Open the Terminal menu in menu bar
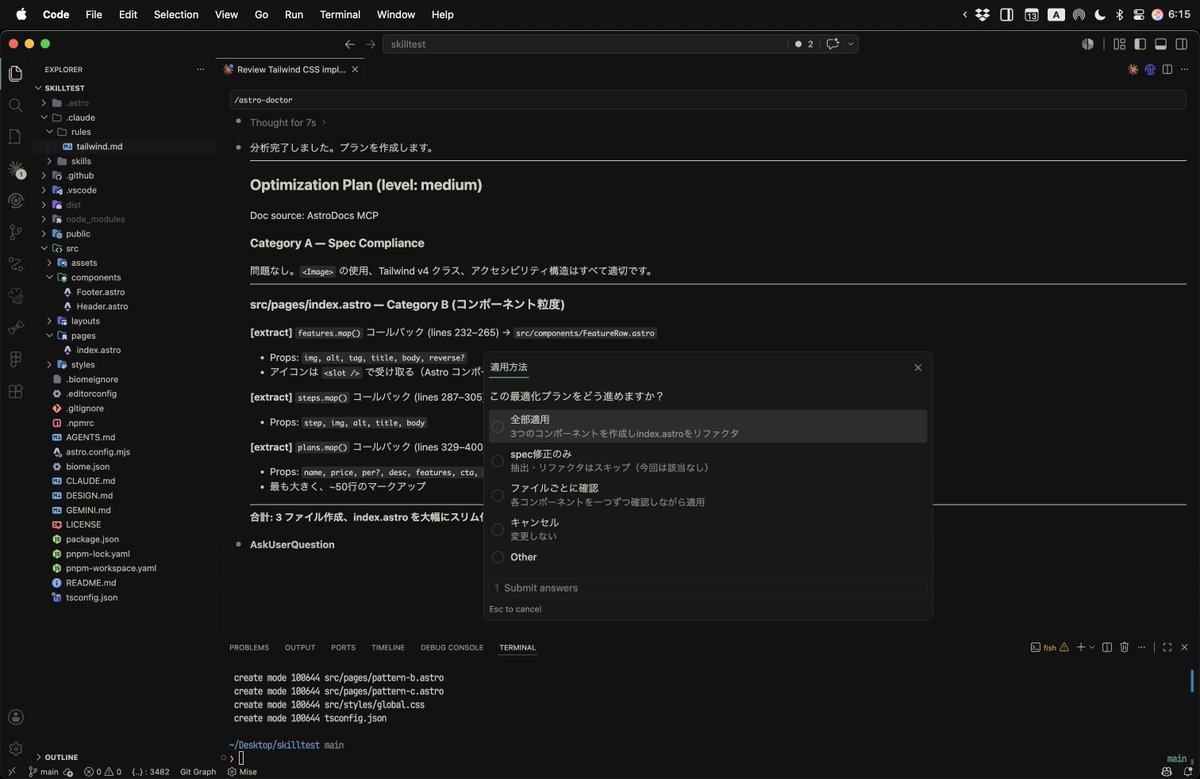 click(x=340, y=15)
